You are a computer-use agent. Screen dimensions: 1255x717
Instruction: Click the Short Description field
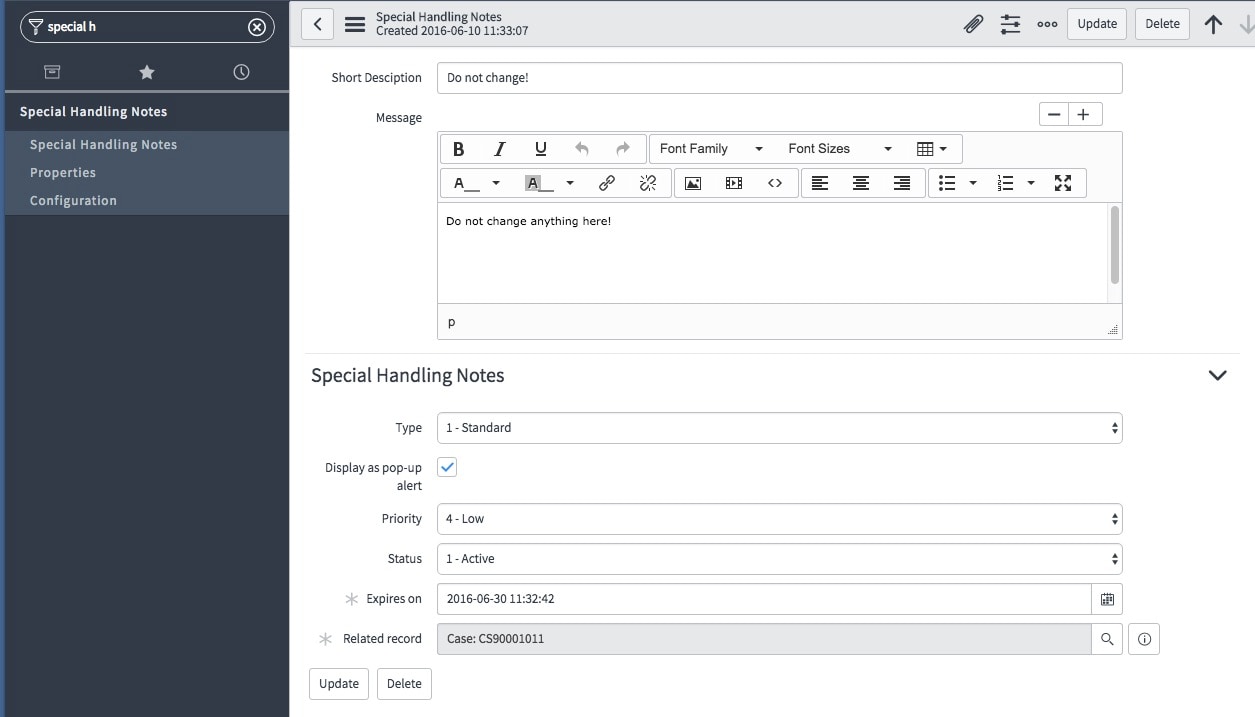coord(779,78)
